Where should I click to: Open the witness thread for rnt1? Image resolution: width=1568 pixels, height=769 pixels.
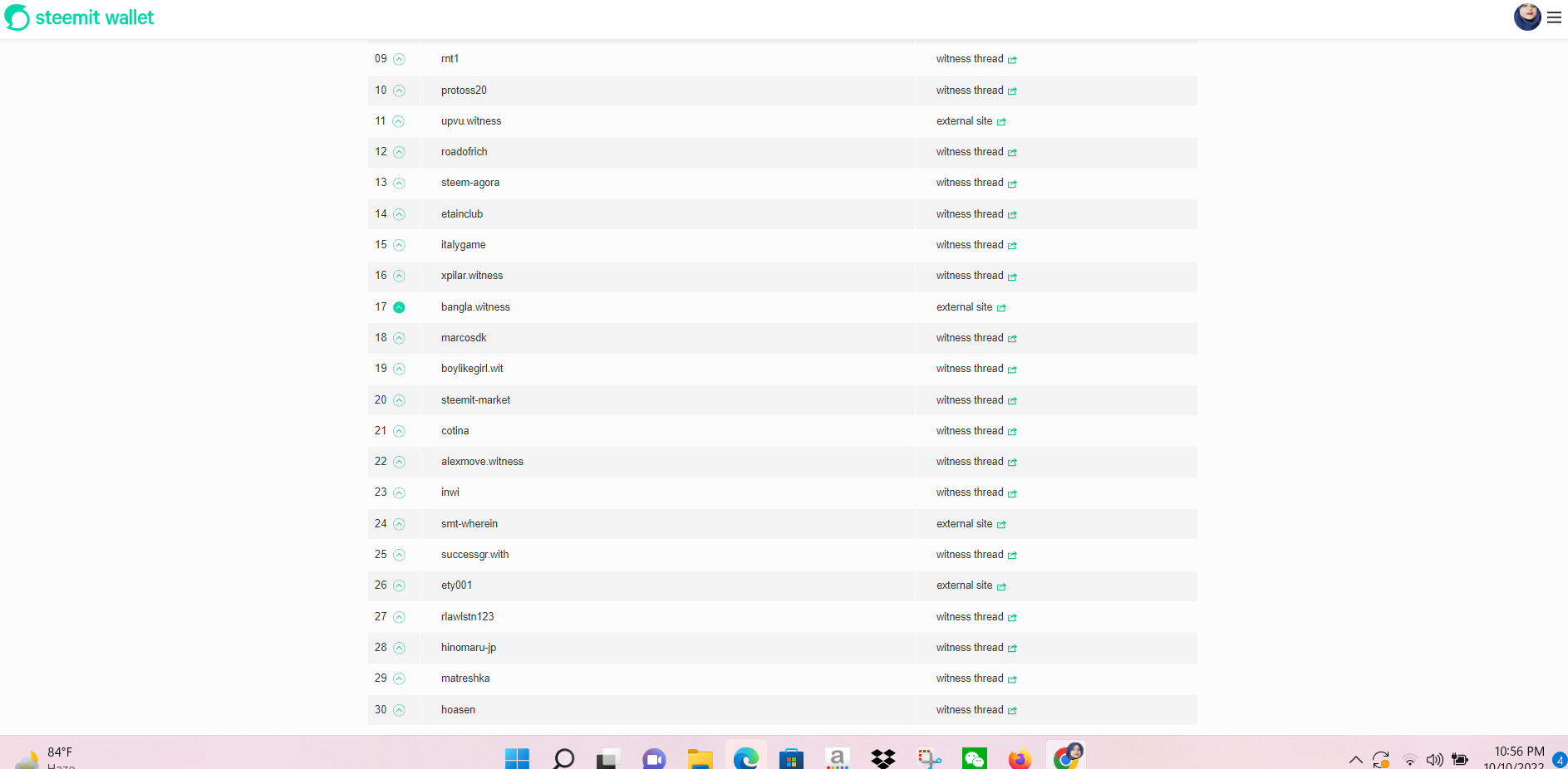[976, 59]
